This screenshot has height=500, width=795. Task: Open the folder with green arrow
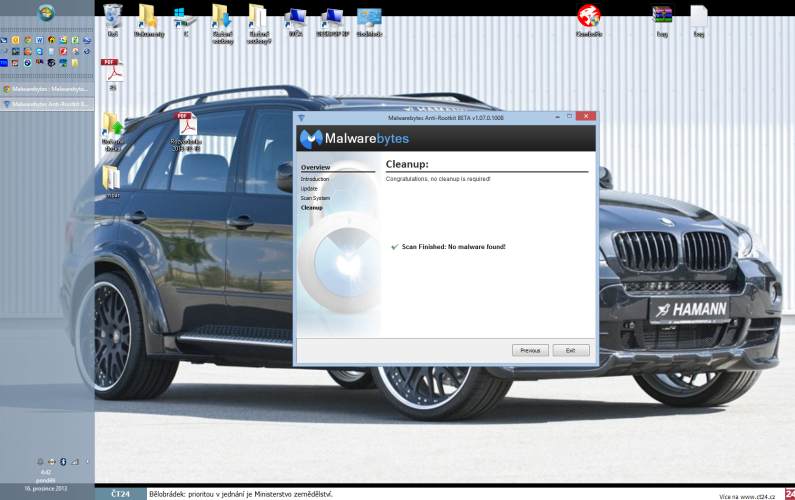pos(112,125)
